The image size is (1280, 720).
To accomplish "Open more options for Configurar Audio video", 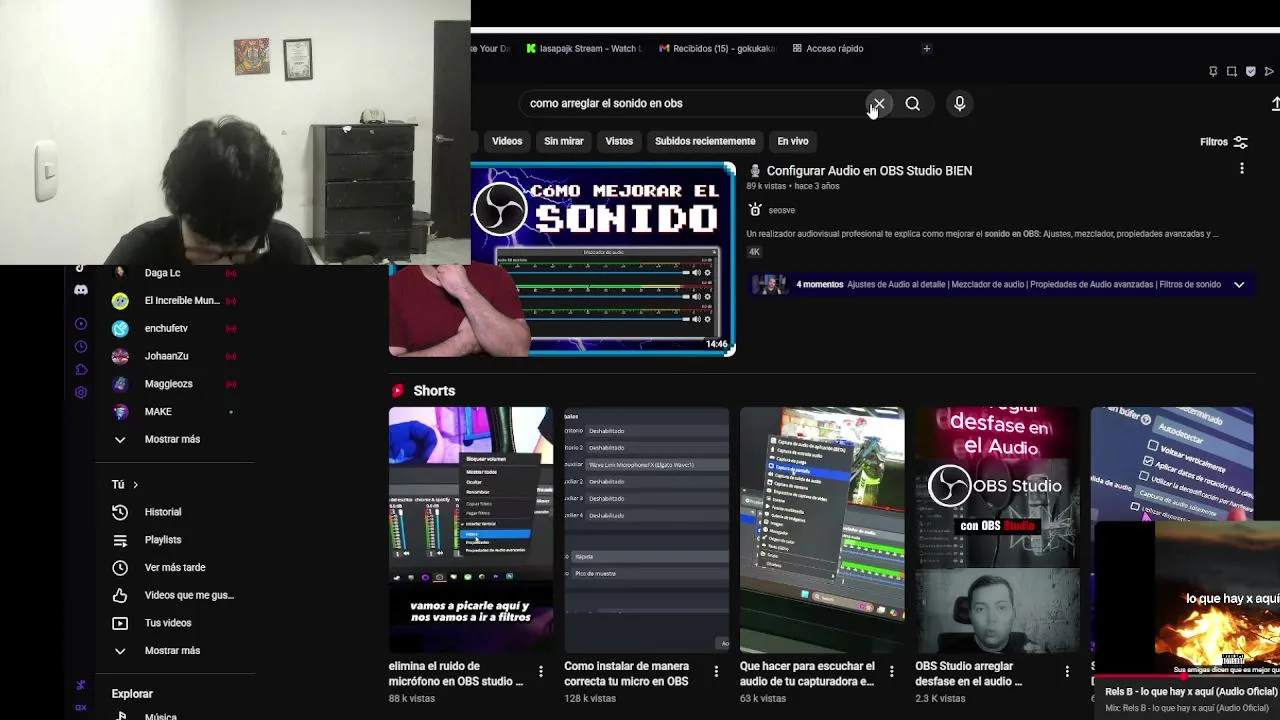I will (1242, 169).
